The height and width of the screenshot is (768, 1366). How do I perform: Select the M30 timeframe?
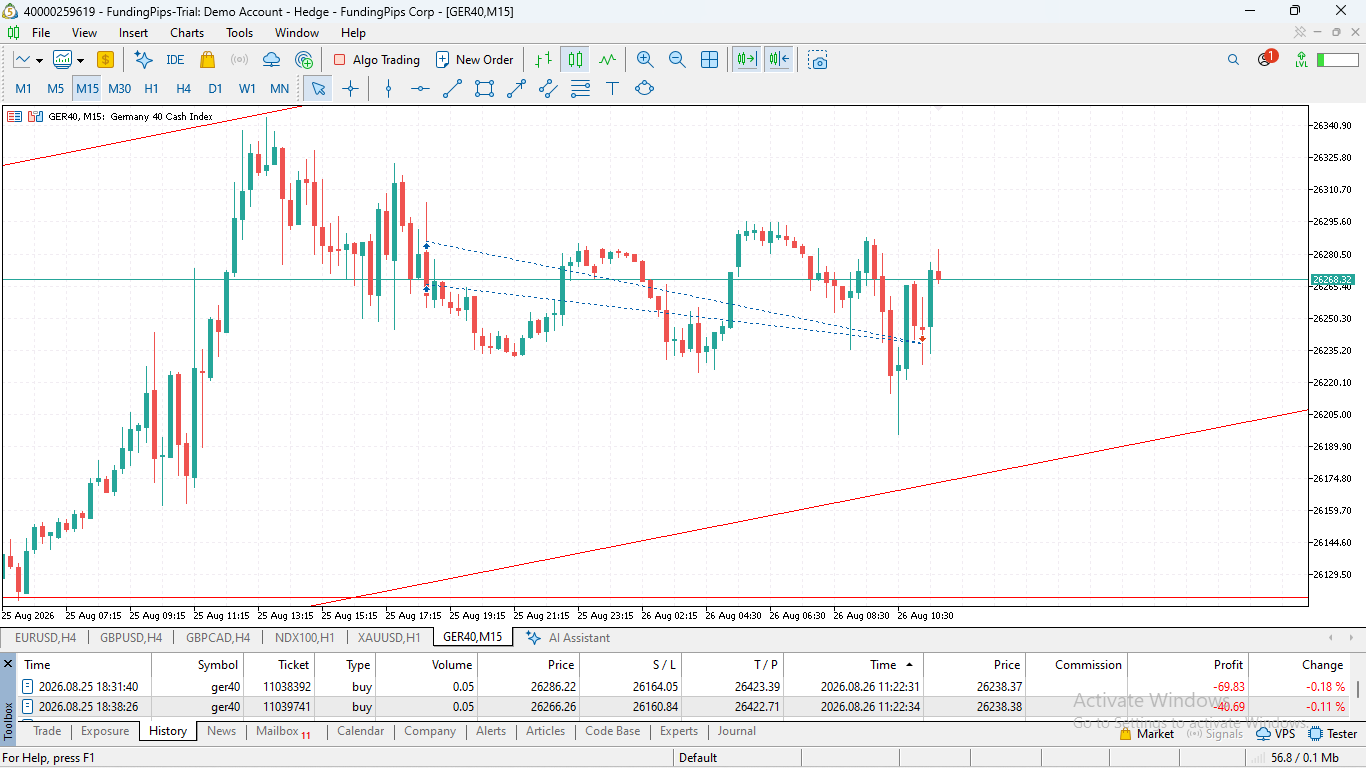(x=119, y=88)
